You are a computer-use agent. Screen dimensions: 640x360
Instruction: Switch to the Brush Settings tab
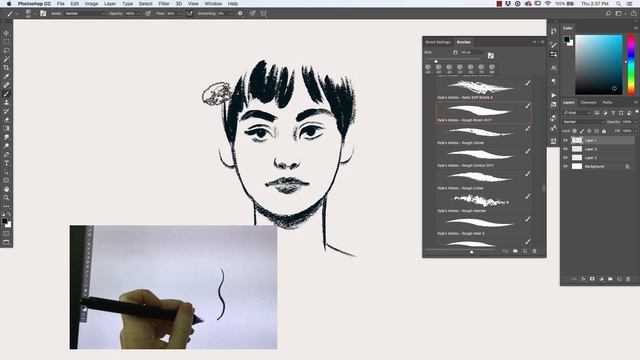tap(438, 42)
